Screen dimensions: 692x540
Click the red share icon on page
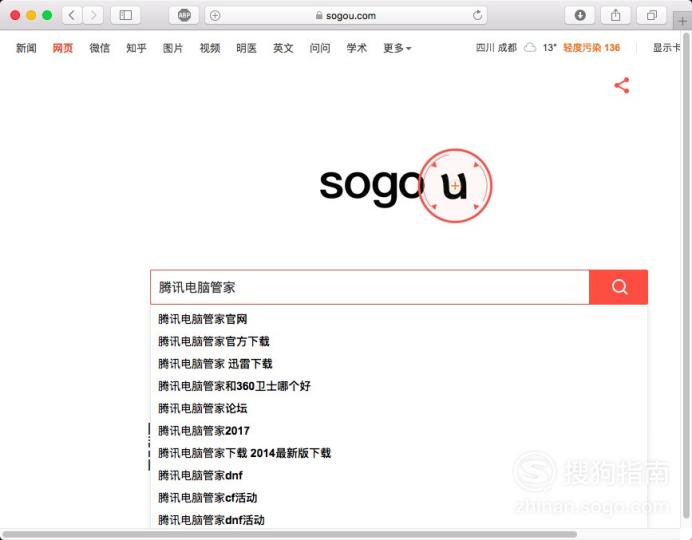click(x=622, y=86)
